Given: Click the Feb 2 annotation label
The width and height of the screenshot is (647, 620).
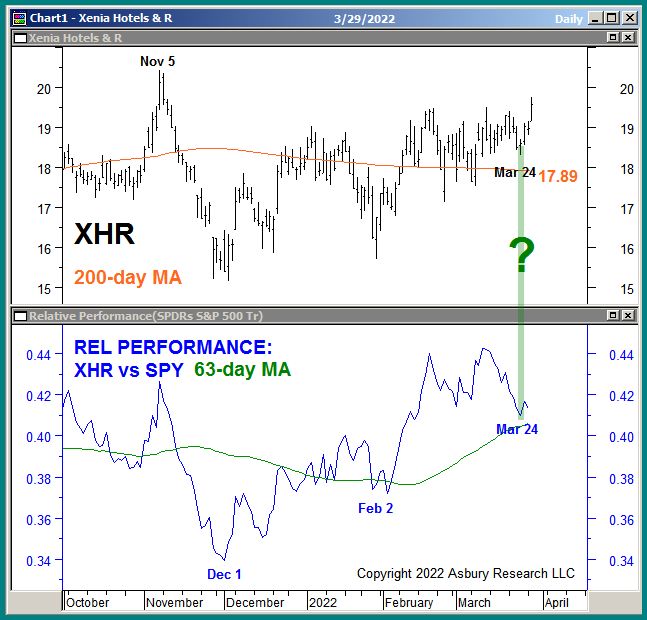Looking at the screenshot, I should pos(376,508).
